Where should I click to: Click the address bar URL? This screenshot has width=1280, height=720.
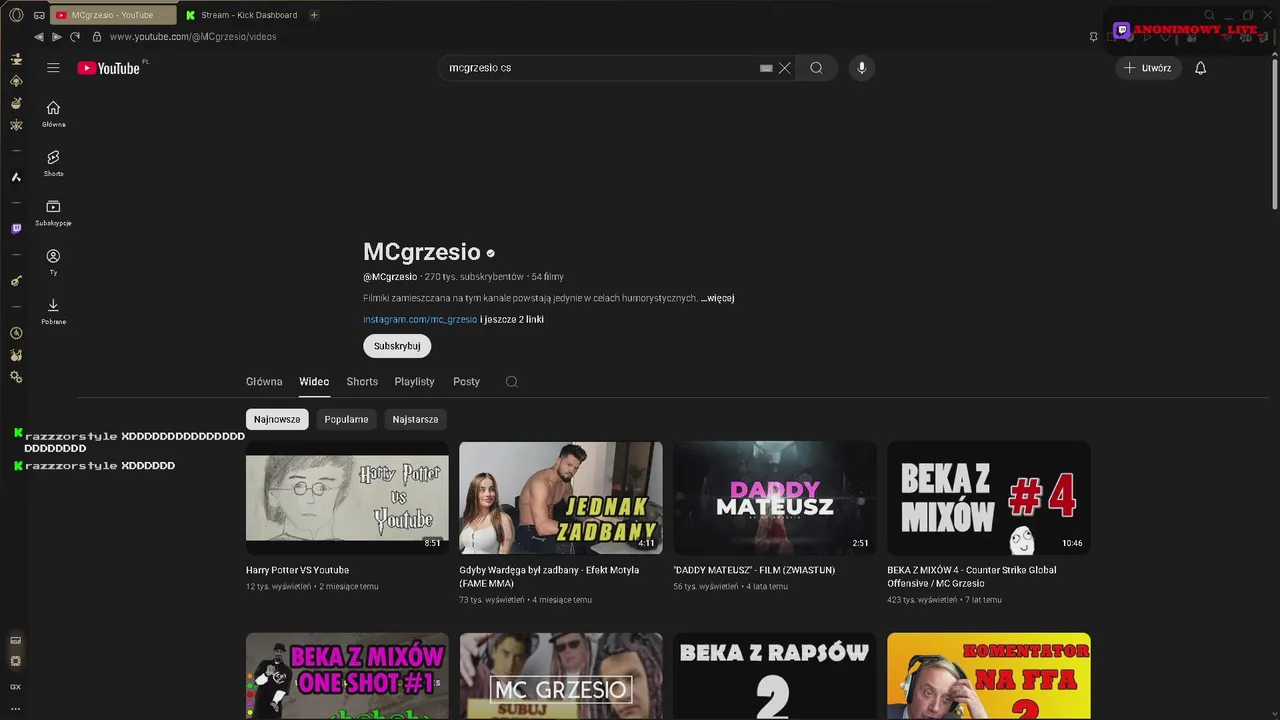(x=193, y=37)
